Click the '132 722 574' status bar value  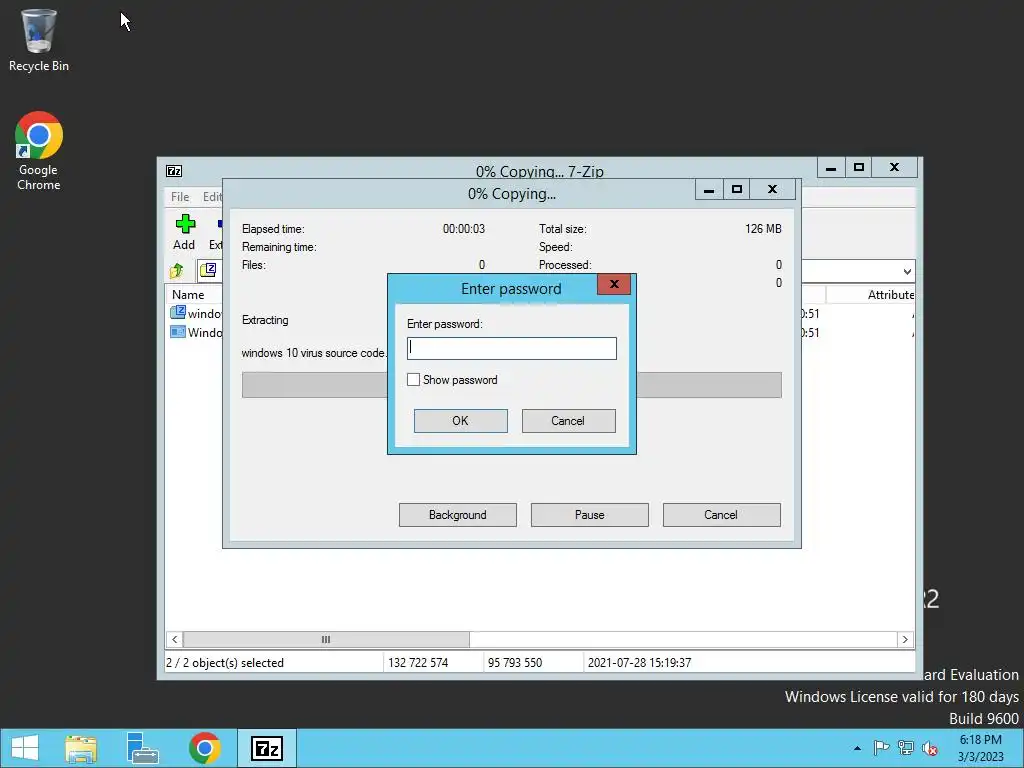click(418, 663)
